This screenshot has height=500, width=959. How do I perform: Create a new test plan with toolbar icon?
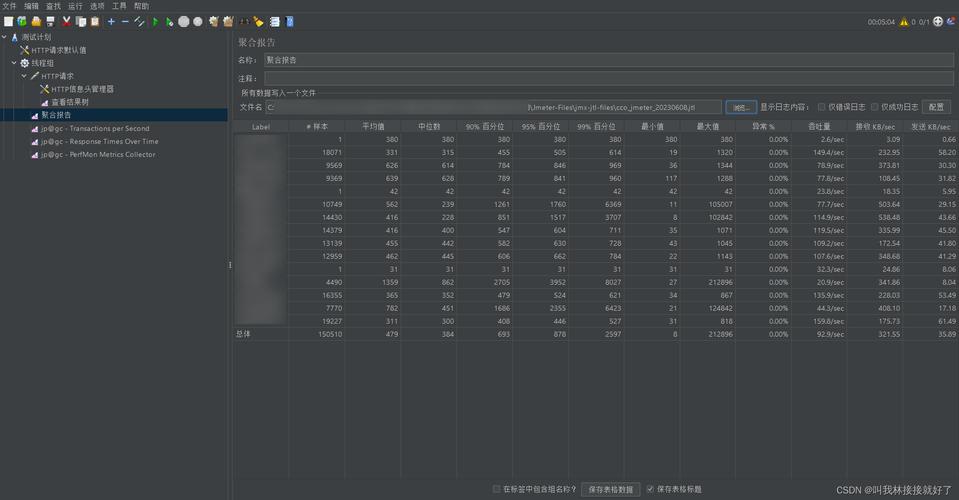pos(9,21)
